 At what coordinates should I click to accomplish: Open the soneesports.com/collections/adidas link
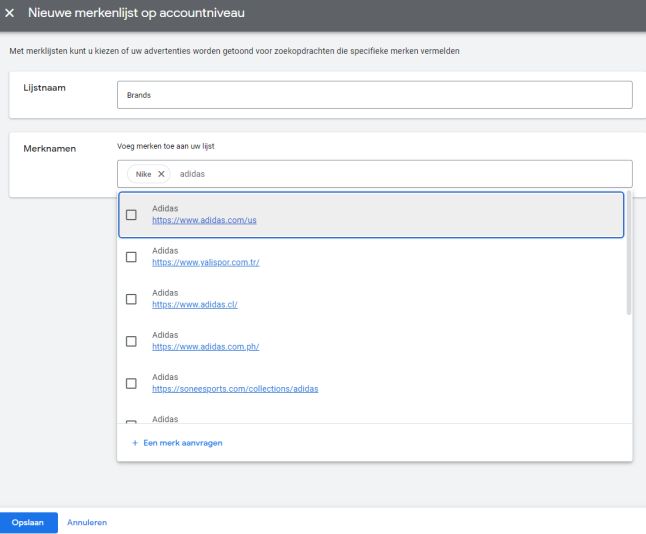234,388
